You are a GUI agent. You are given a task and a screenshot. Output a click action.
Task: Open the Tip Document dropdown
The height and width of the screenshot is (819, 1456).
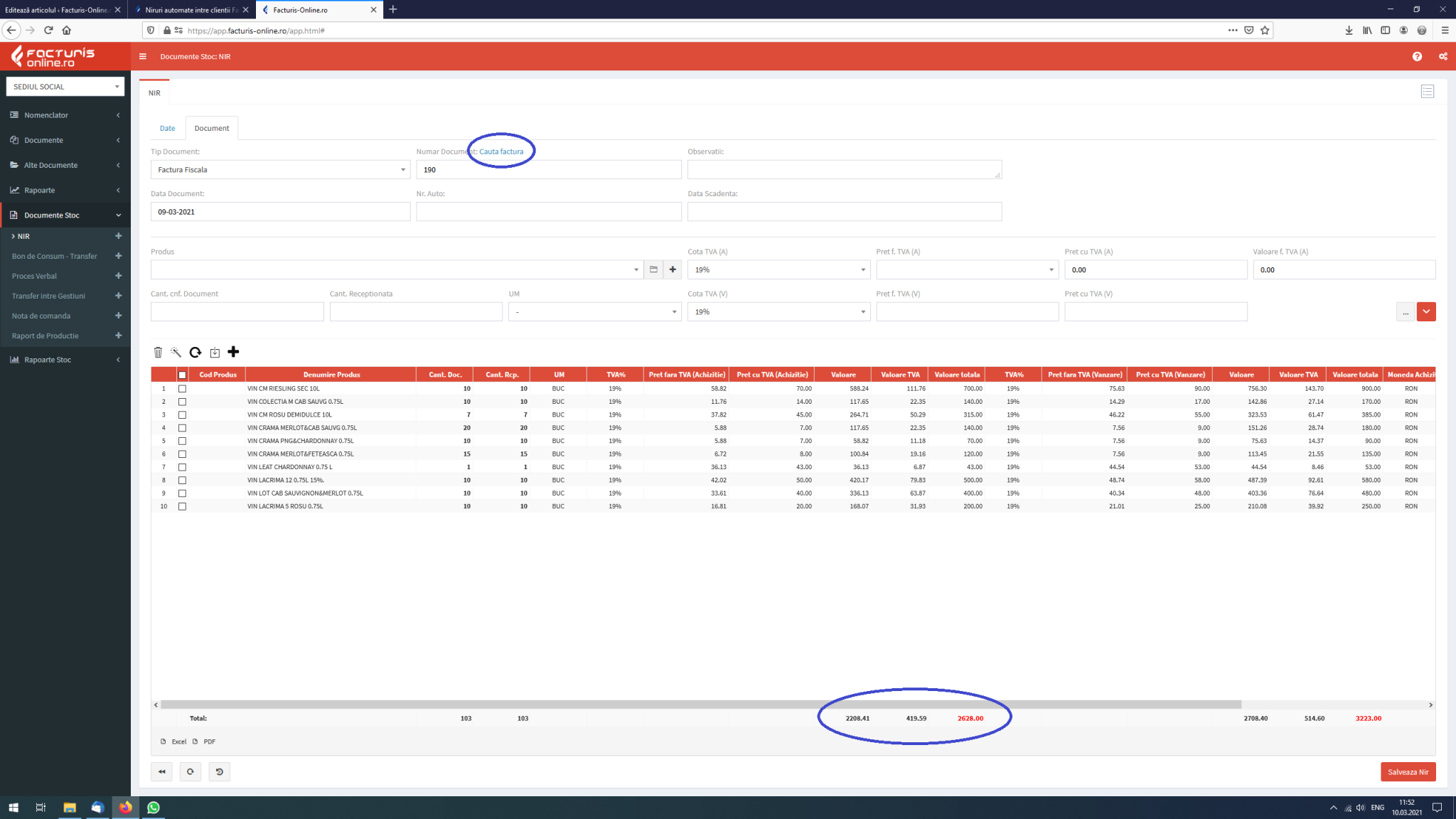(x=280, y=170)
